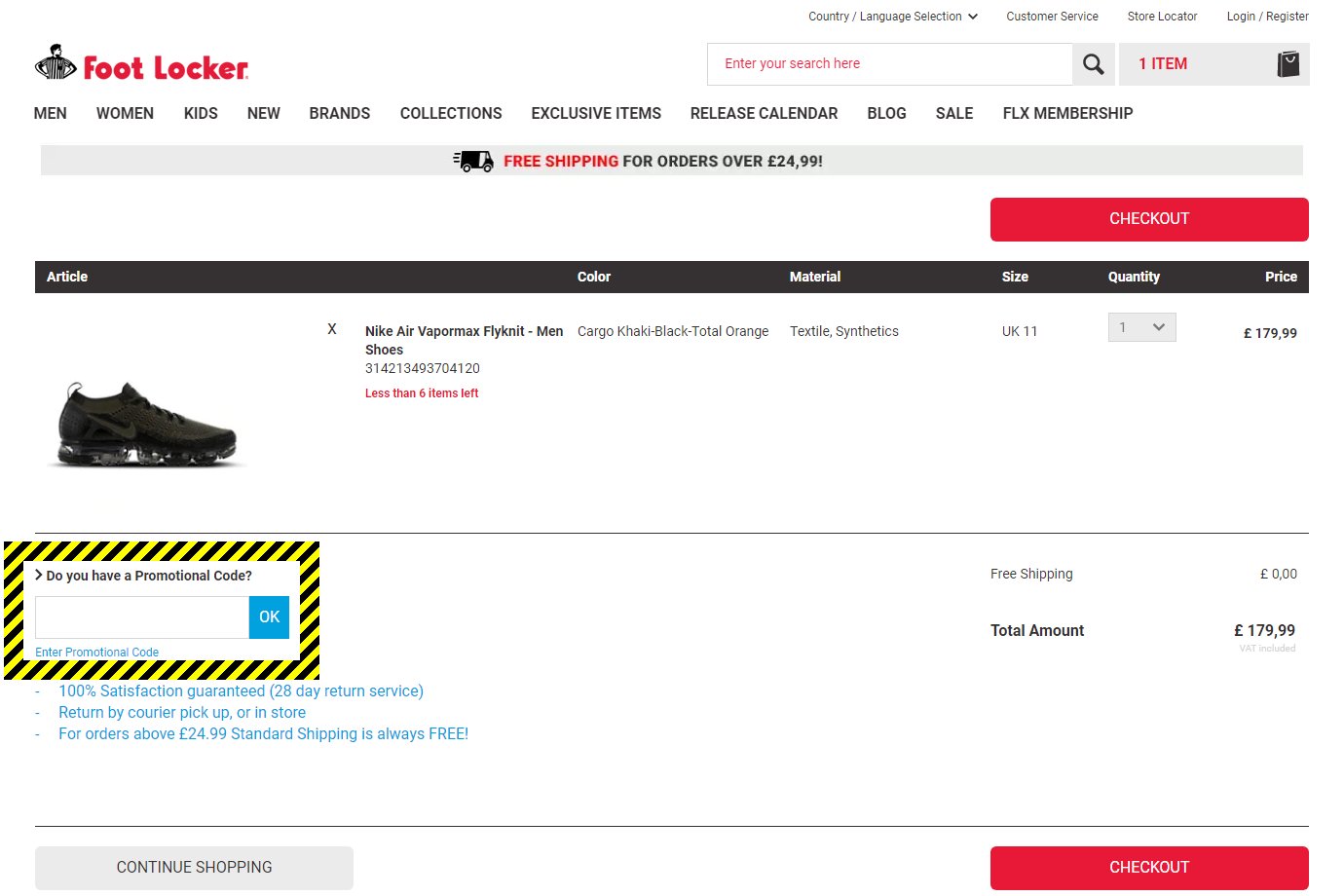The image size is (1344, 896).
Task: Open the SALE section
Action: point(954,113)
